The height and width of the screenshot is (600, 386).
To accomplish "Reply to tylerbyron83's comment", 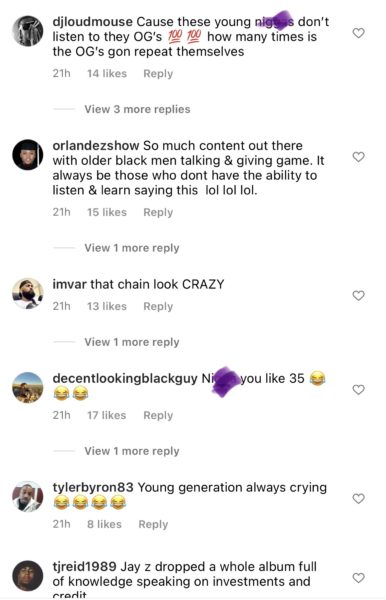I will point(153,524).
